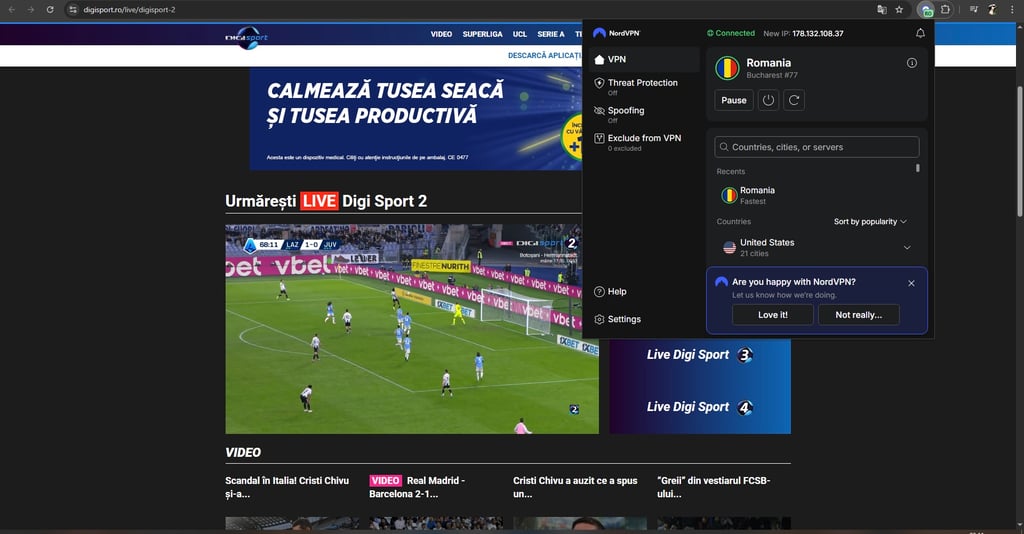This screenshot has height=534, width=1024.
Task: Open Threat Protection in NordVPN sidebar
Action: [x=644, y=87]
